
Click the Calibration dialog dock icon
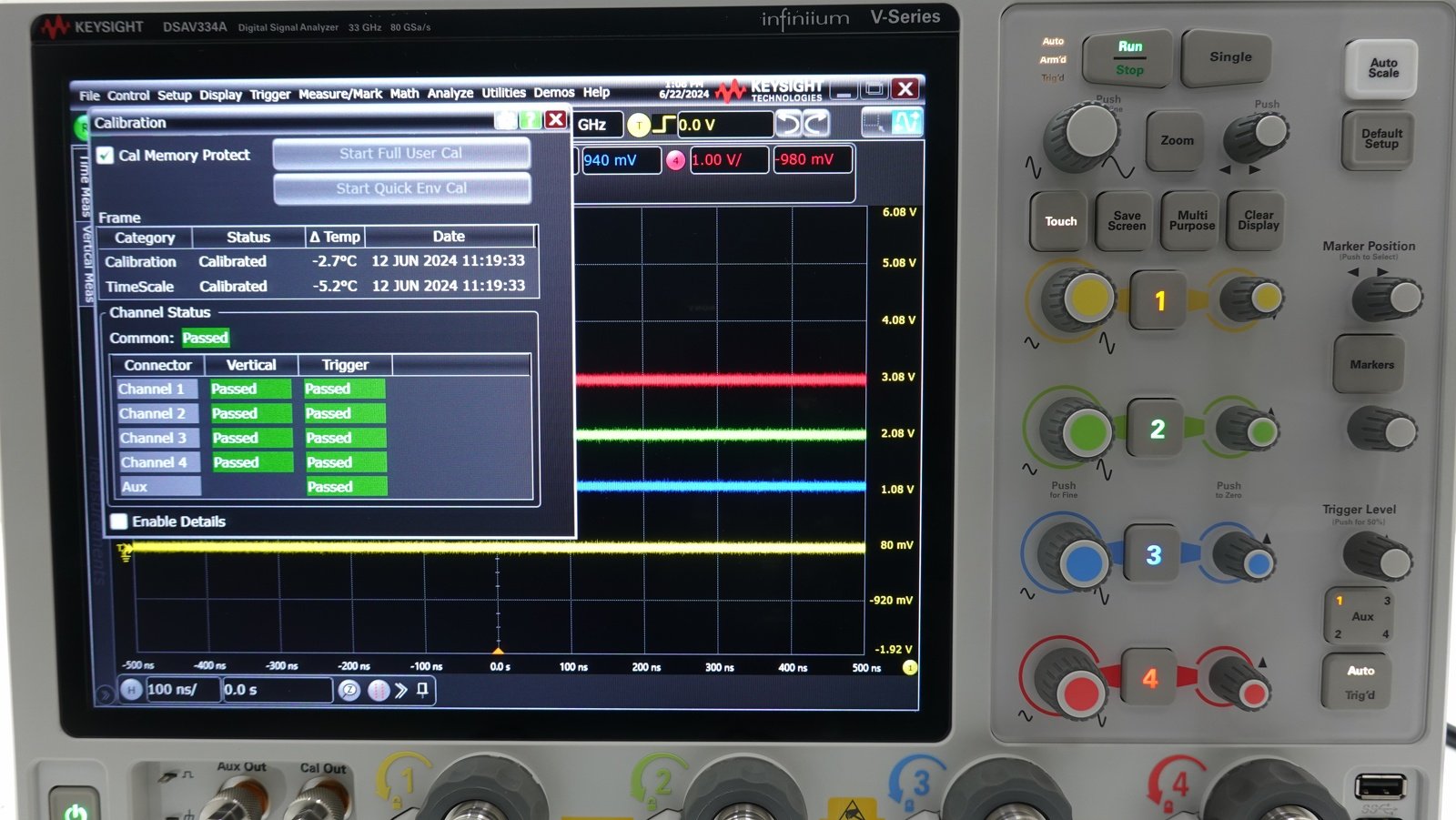point(506,120)
